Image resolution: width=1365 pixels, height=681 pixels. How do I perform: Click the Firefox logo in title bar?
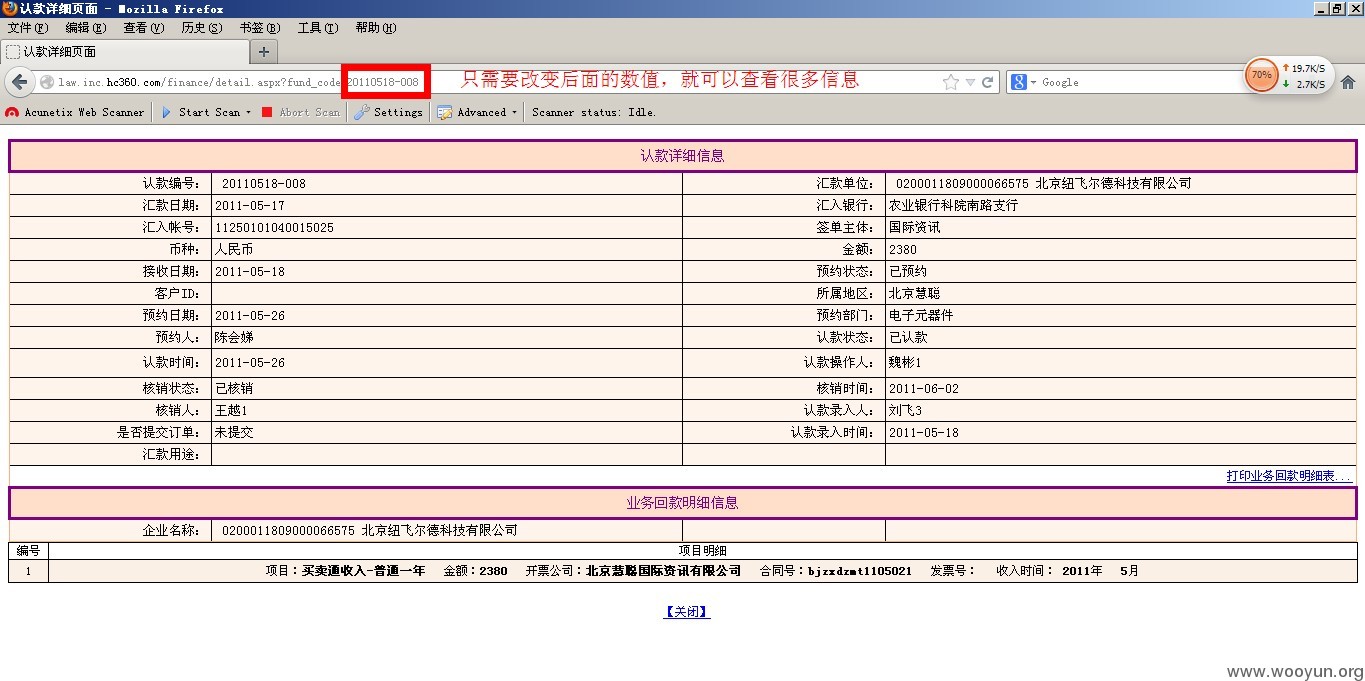(9, 8)
